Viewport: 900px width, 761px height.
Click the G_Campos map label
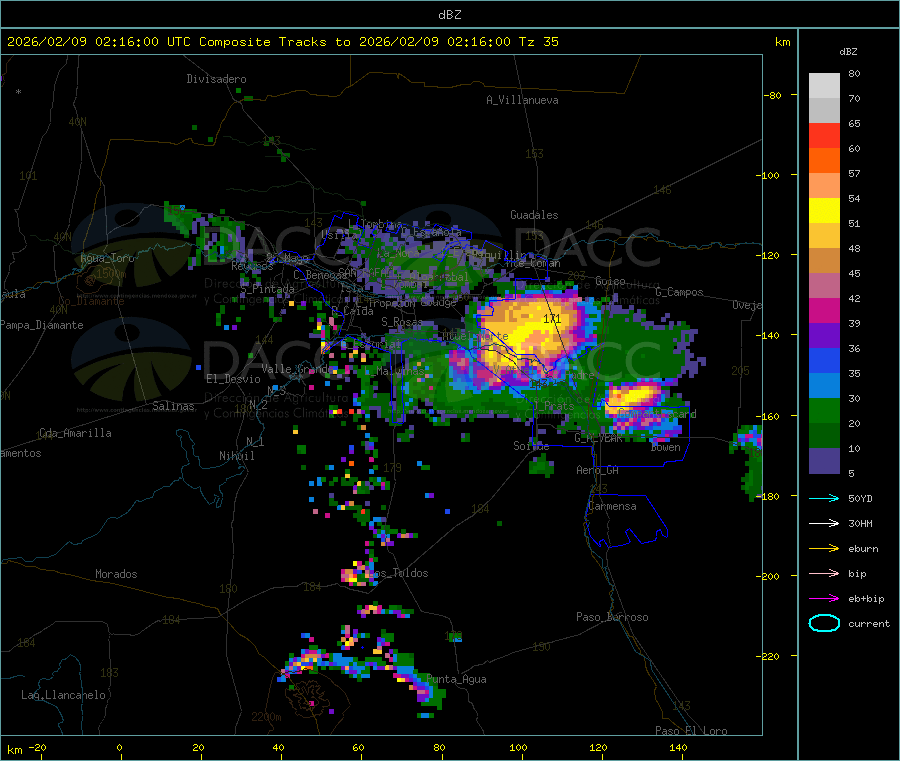click(679, 292)
